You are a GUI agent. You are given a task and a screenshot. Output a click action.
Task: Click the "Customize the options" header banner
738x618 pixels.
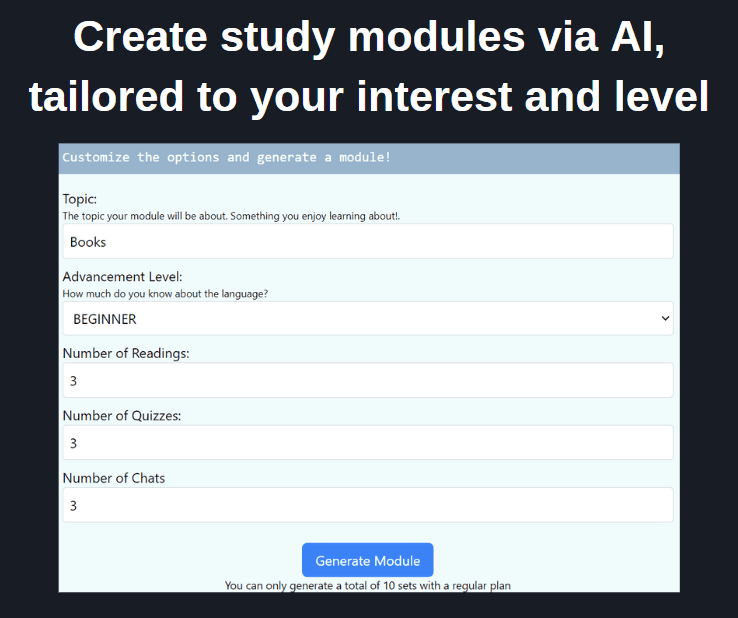(227, 158)
